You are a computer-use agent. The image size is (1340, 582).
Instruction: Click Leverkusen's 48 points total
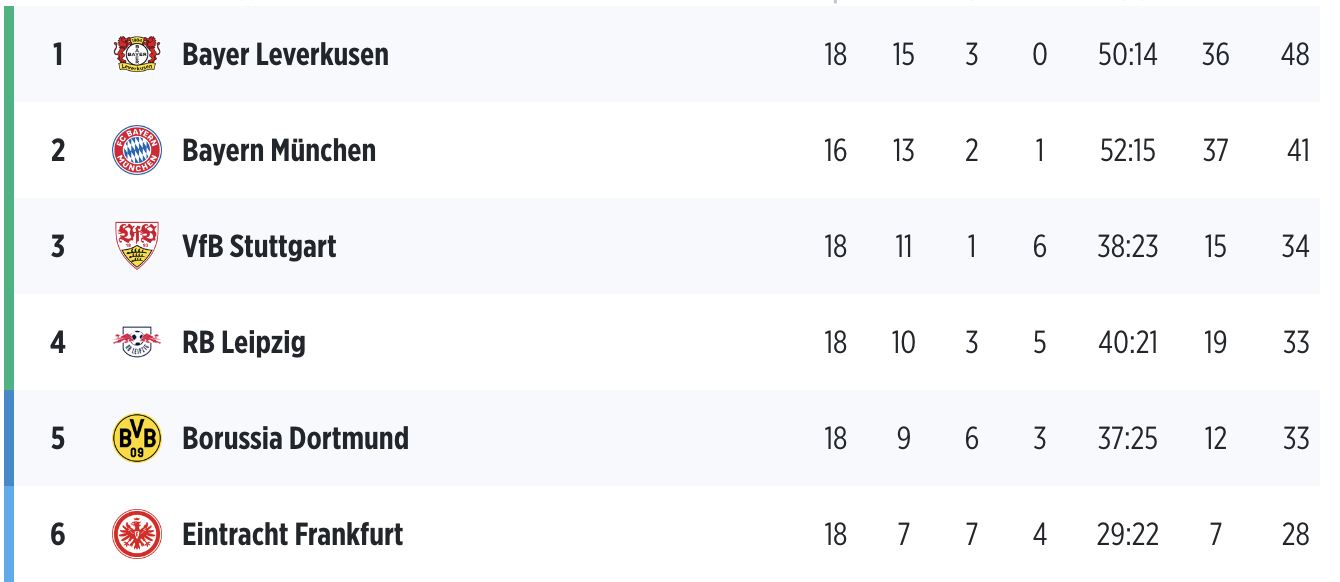pos(1294,54)
